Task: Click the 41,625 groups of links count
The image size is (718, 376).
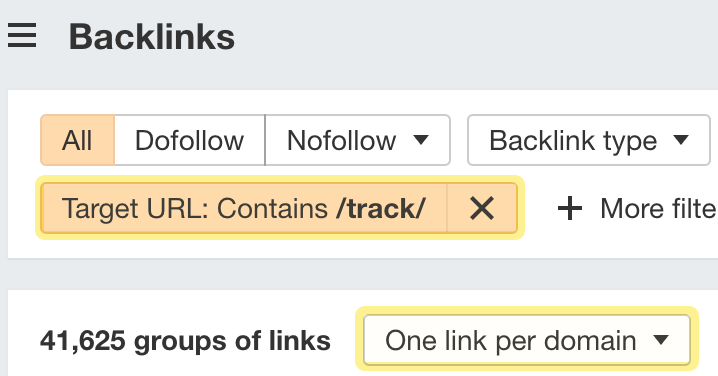Action: pyautogui.click(x=185, y=341)
